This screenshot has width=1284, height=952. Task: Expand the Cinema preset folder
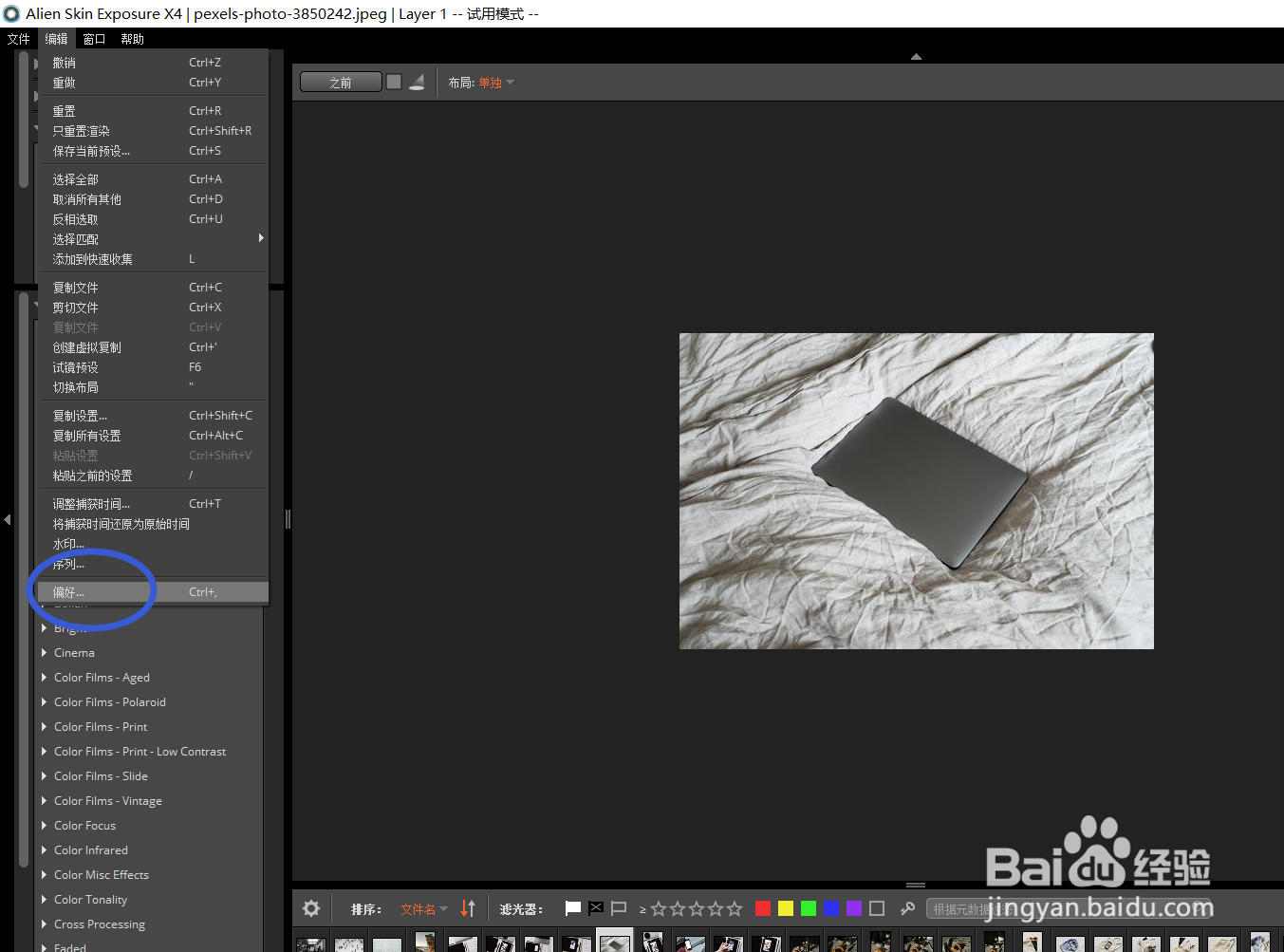pyautogui.click(x=44, y=652)
